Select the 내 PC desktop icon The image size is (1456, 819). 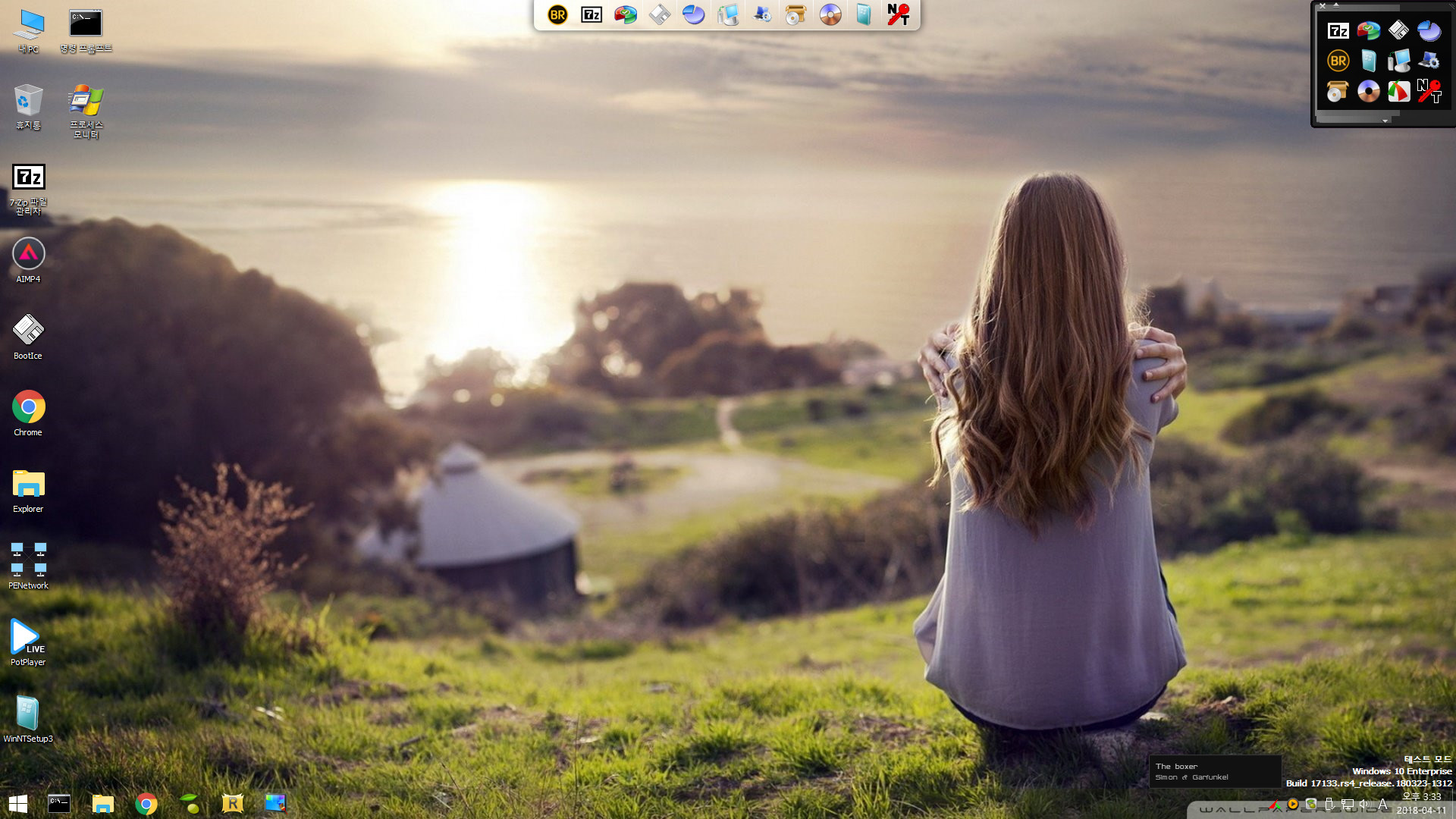(28, 31)
